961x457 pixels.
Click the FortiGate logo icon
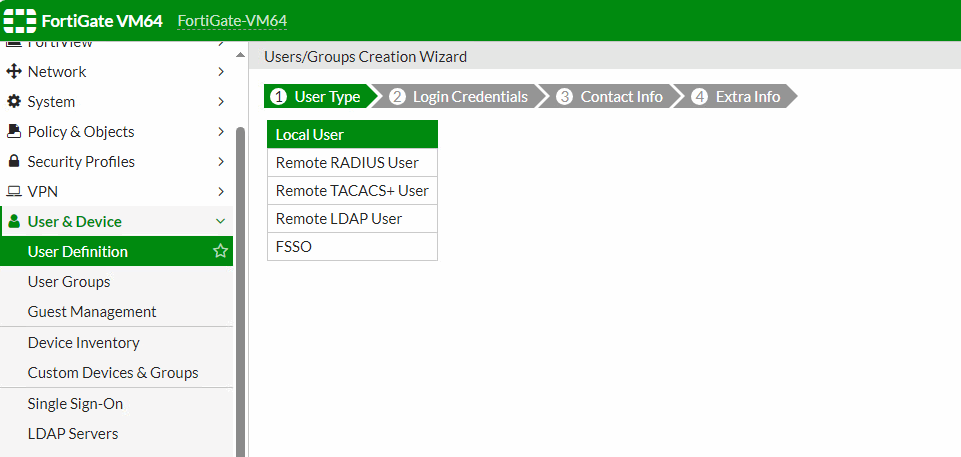(x=20, y=21)
